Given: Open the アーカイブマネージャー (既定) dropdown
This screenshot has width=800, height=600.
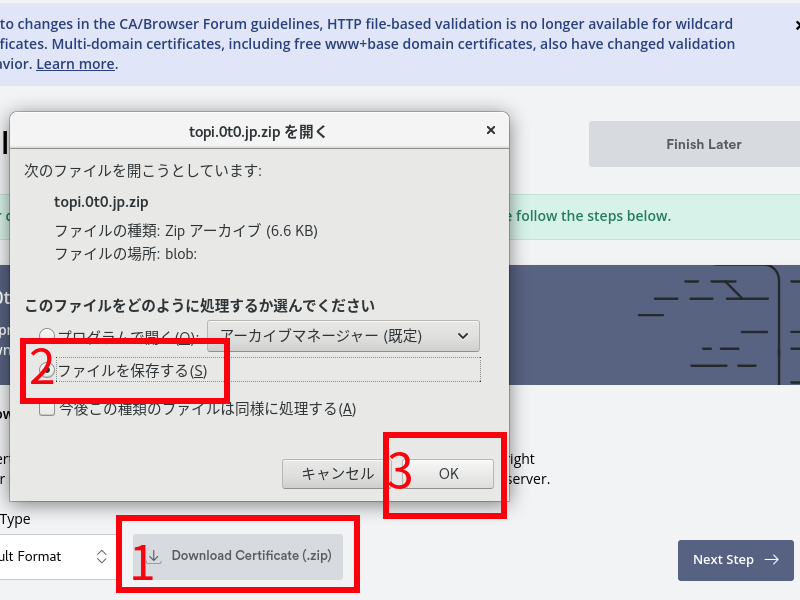Looking at the screenshot, I should pyautogui.click(x=342, y=336).
